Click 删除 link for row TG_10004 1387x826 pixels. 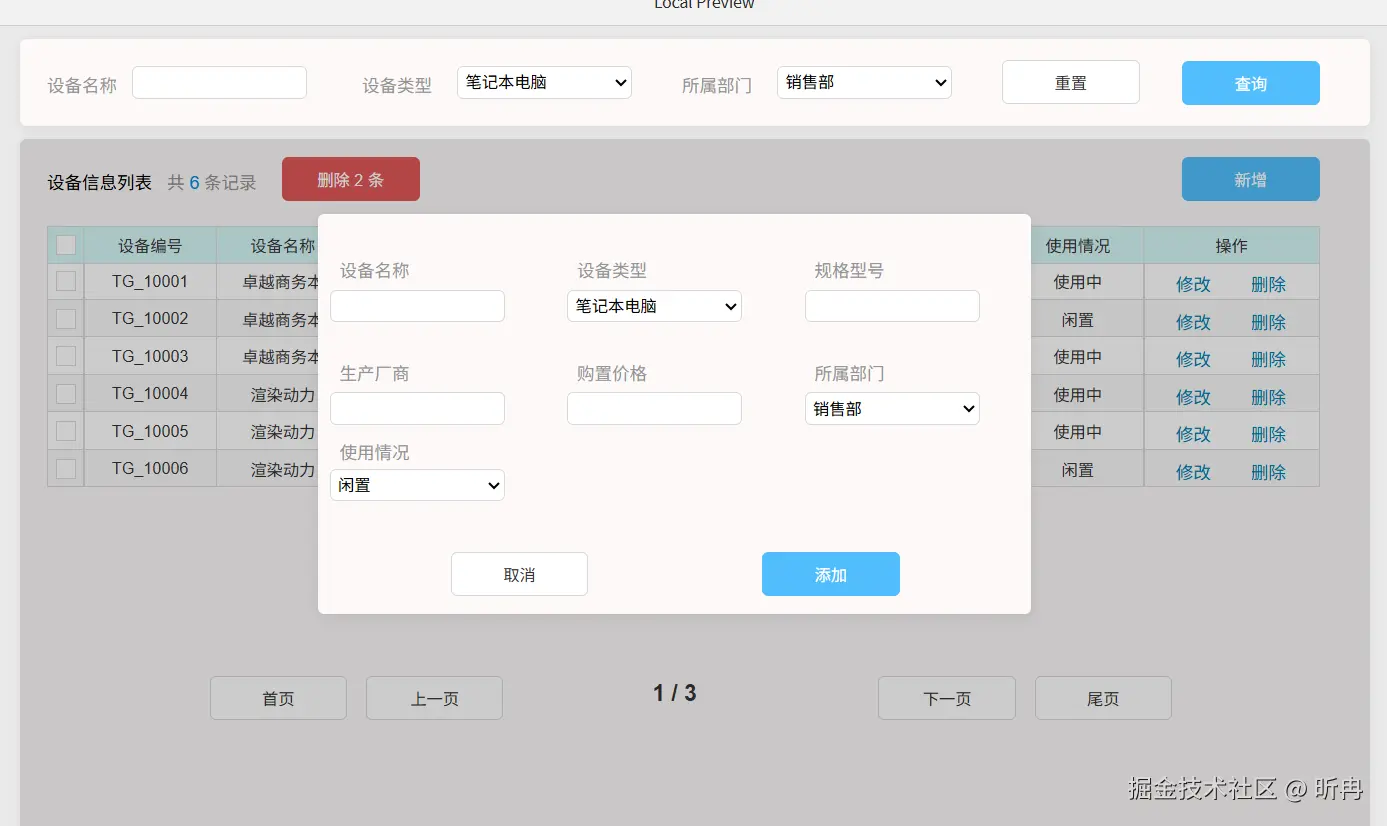tap(1268, 397)
